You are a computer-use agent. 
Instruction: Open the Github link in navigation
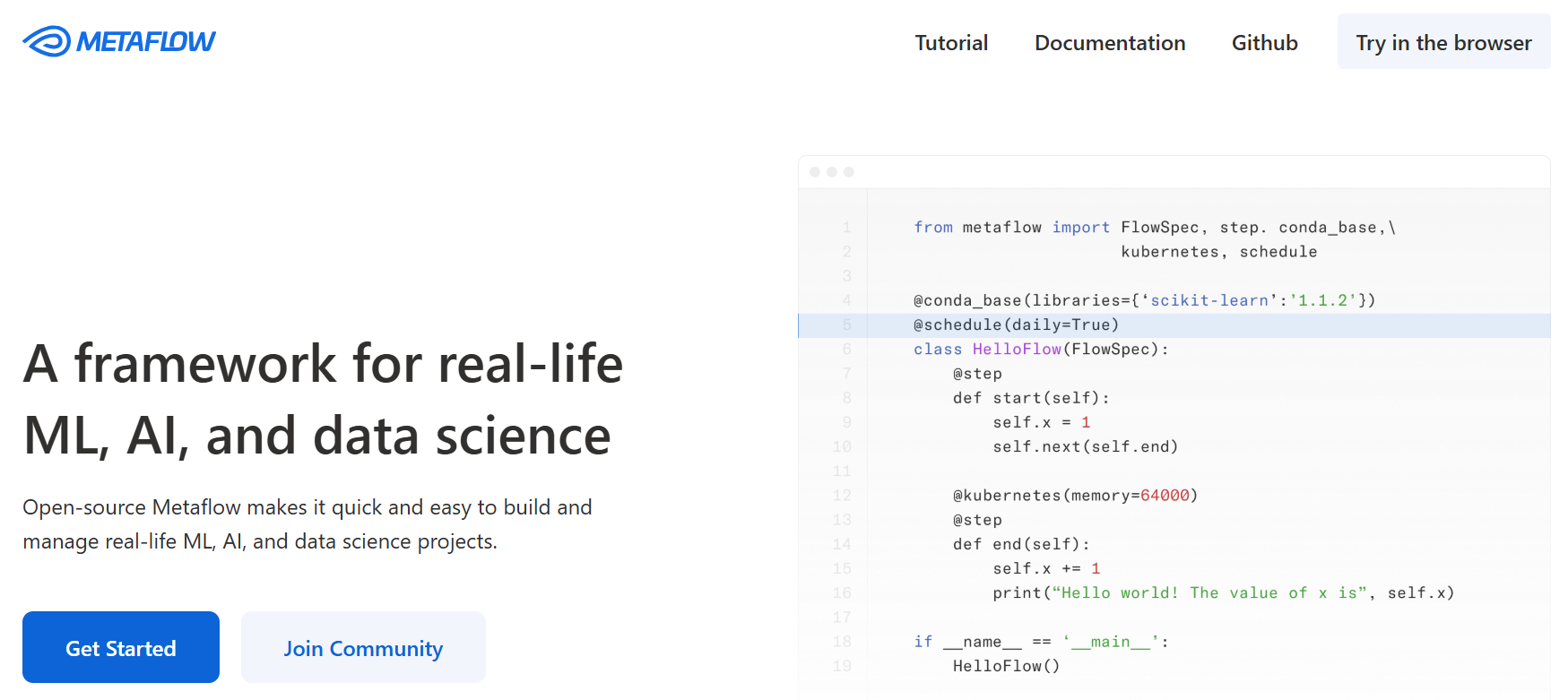coord(1264,43)
